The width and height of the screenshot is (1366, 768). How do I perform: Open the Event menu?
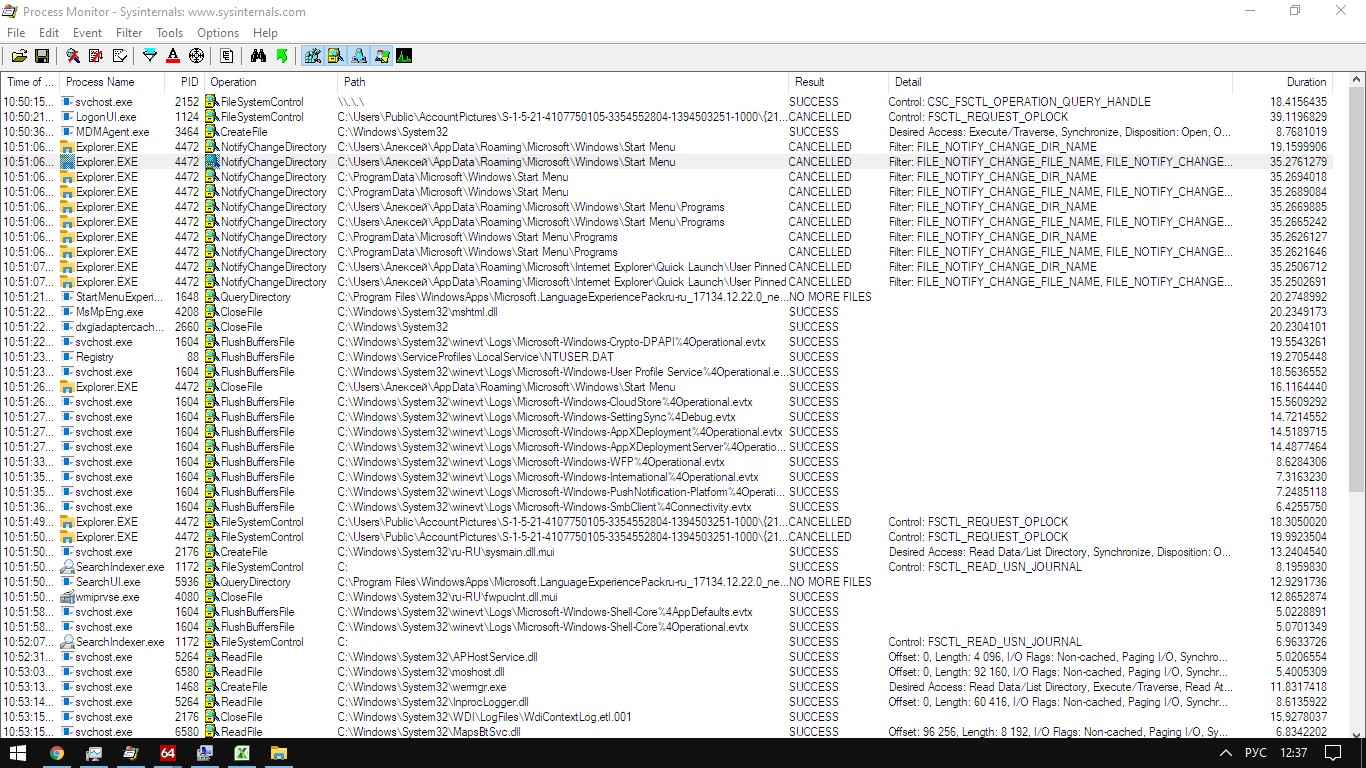click(x=87, y=33)
